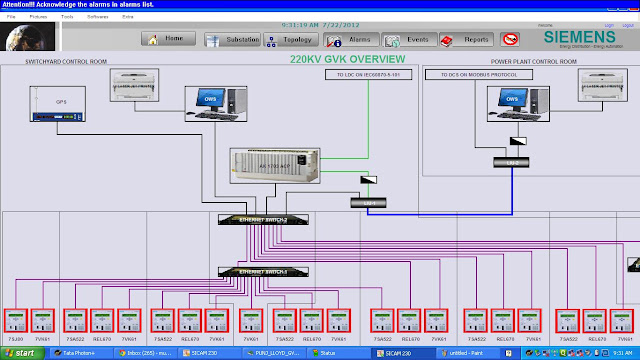Open the Reports section

pos(467,40)
